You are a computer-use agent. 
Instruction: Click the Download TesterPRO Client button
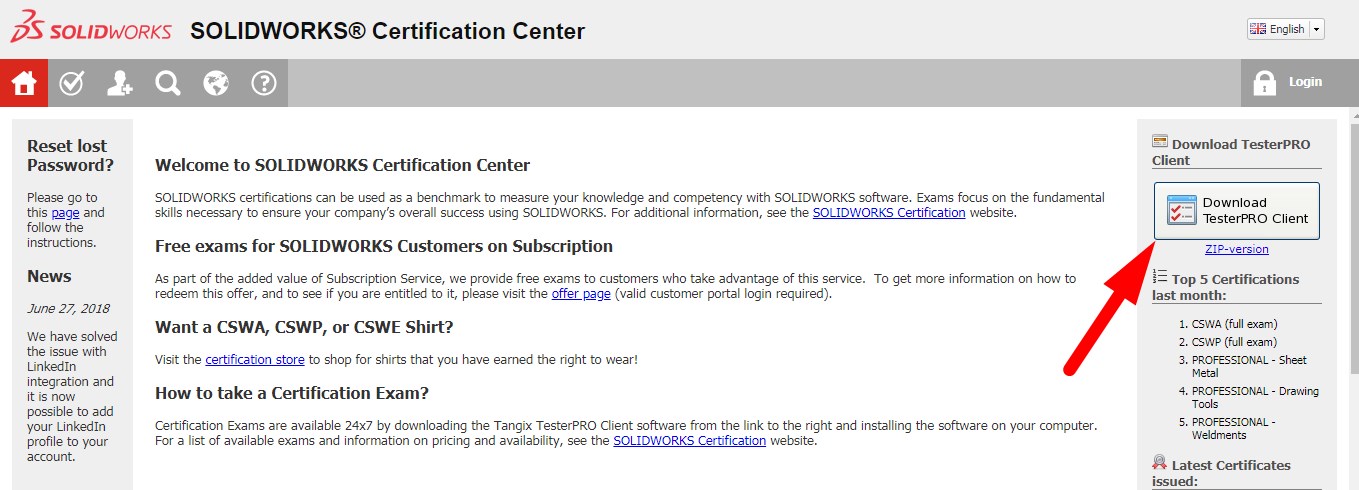(x=1237, y=211)
